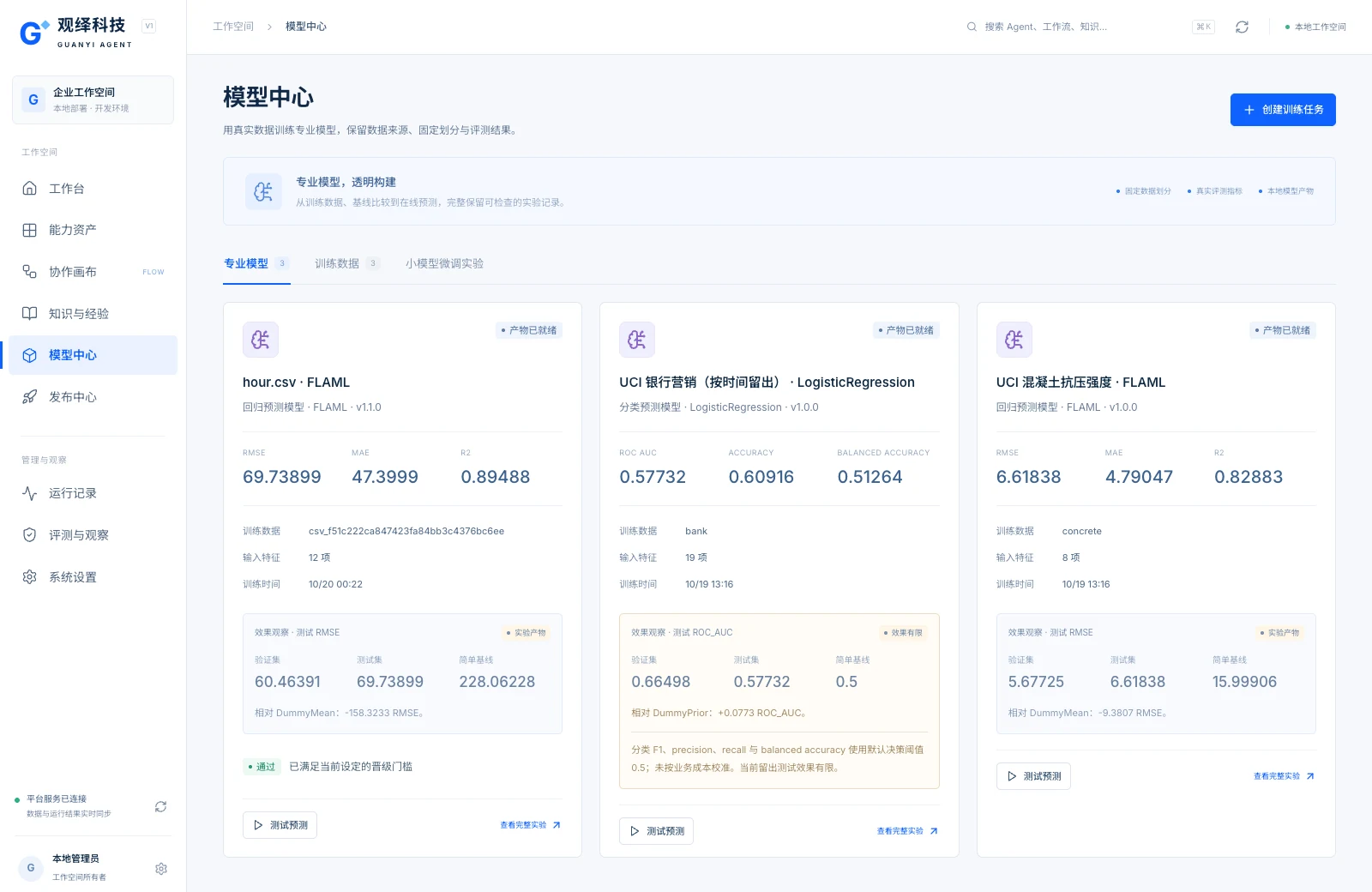Click the refresh icon in top bar
The height and width of the screenshot is (892, 1372).
(1242, 27)
